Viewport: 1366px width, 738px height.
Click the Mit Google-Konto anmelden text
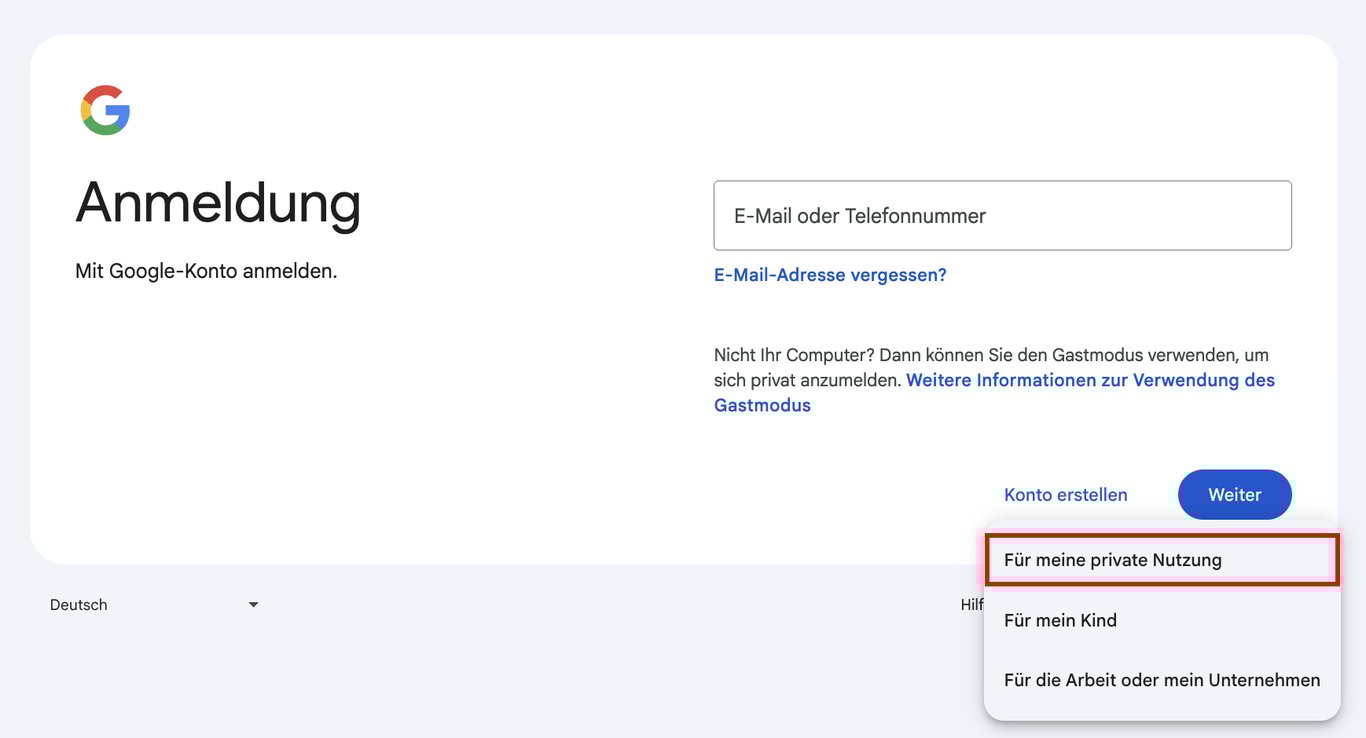click(206, 270)
